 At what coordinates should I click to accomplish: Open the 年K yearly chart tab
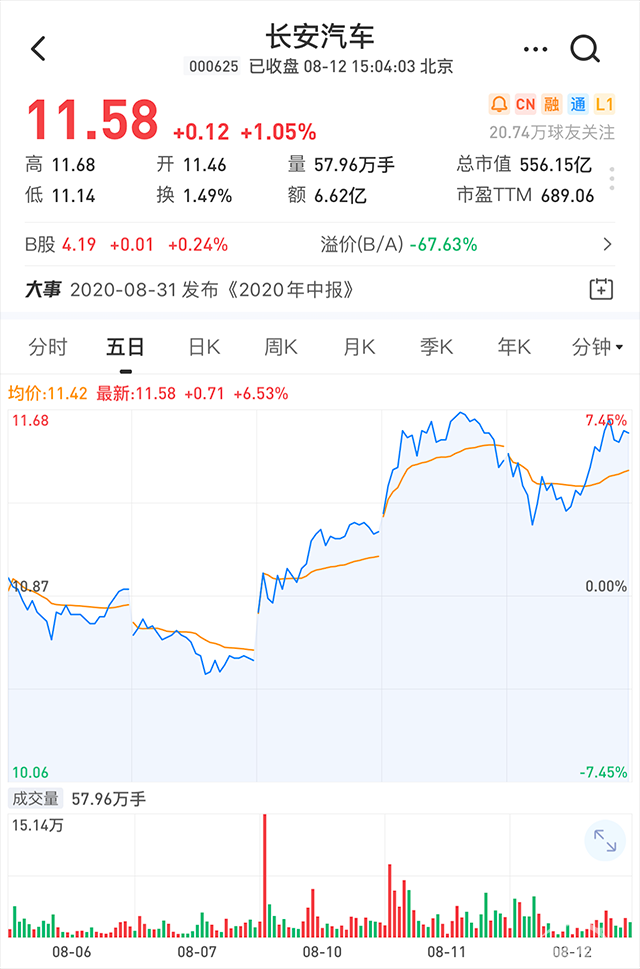511,347
